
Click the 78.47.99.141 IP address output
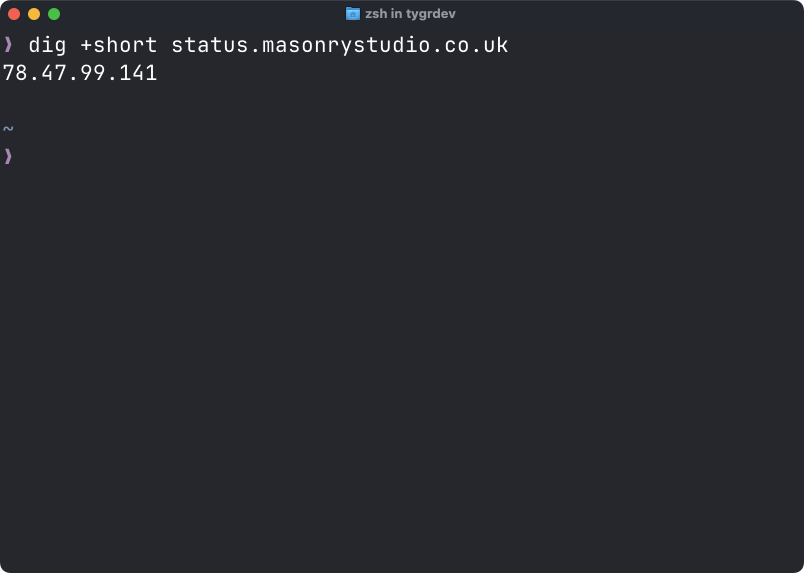coord(80,73)
